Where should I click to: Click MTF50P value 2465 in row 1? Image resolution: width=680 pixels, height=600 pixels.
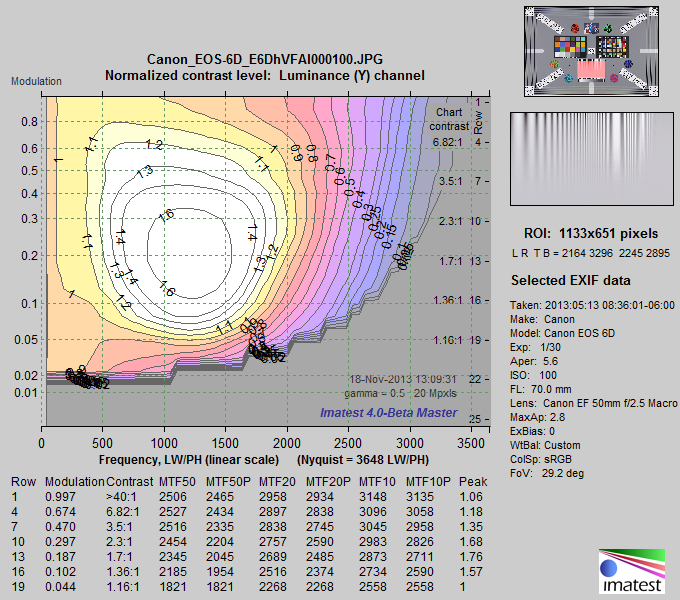coord(220,497)
